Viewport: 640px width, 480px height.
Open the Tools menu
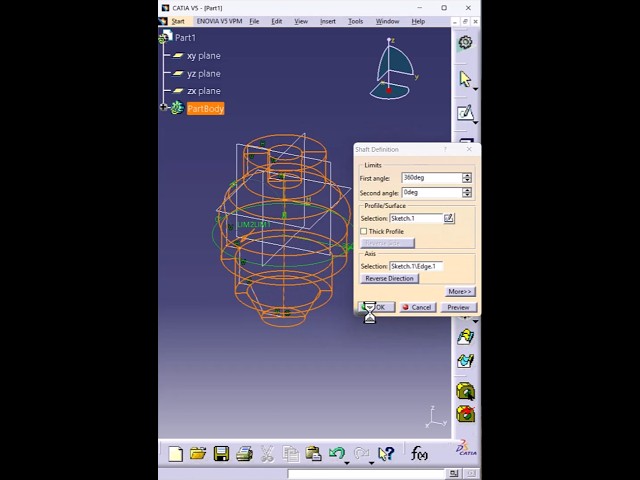click(356, 21)
